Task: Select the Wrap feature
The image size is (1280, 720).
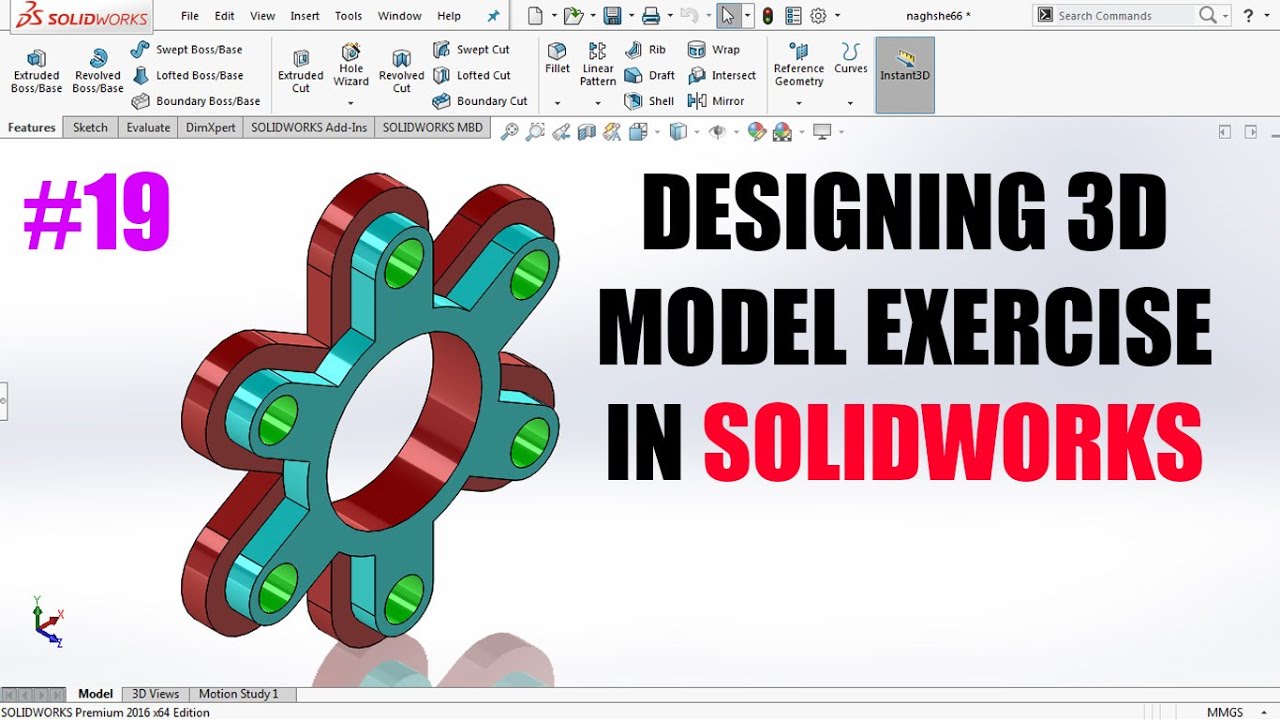Action: click(714, 49)
